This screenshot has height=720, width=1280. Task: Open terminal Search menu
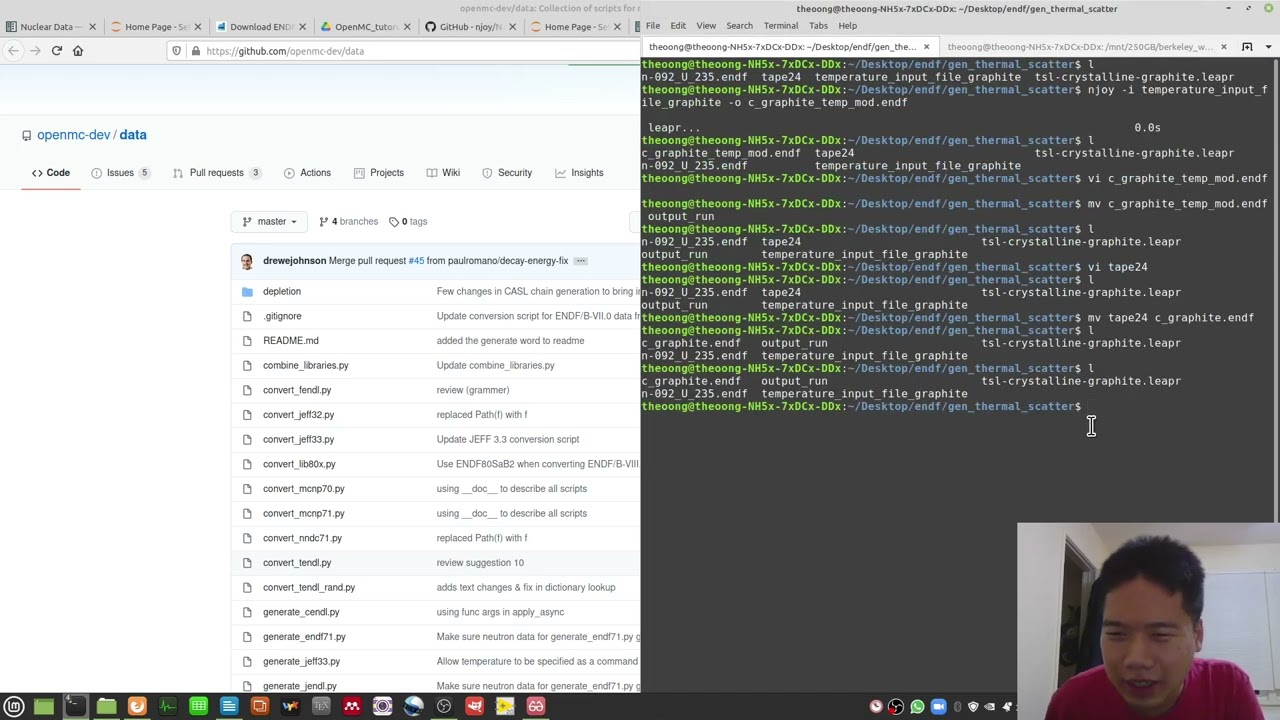coord(739,26)
